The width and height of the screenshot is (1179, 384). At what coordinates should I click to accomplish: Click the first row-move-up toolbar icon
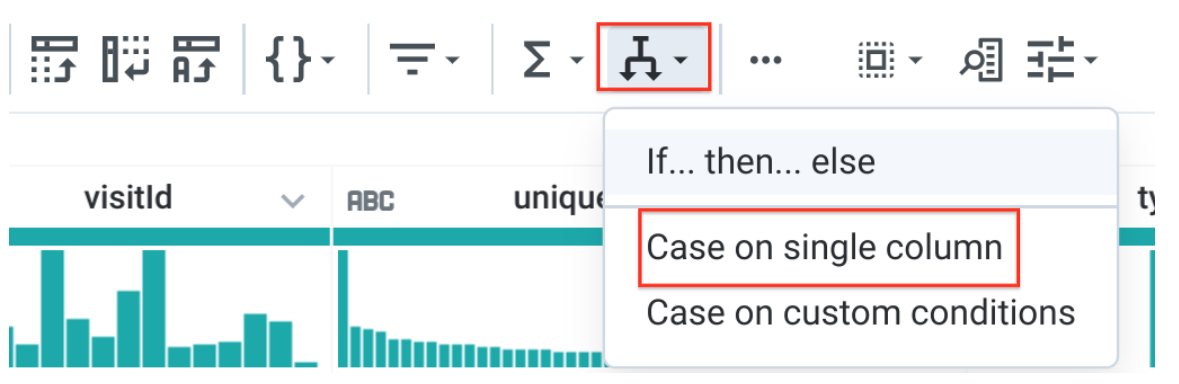click(55, 59)
